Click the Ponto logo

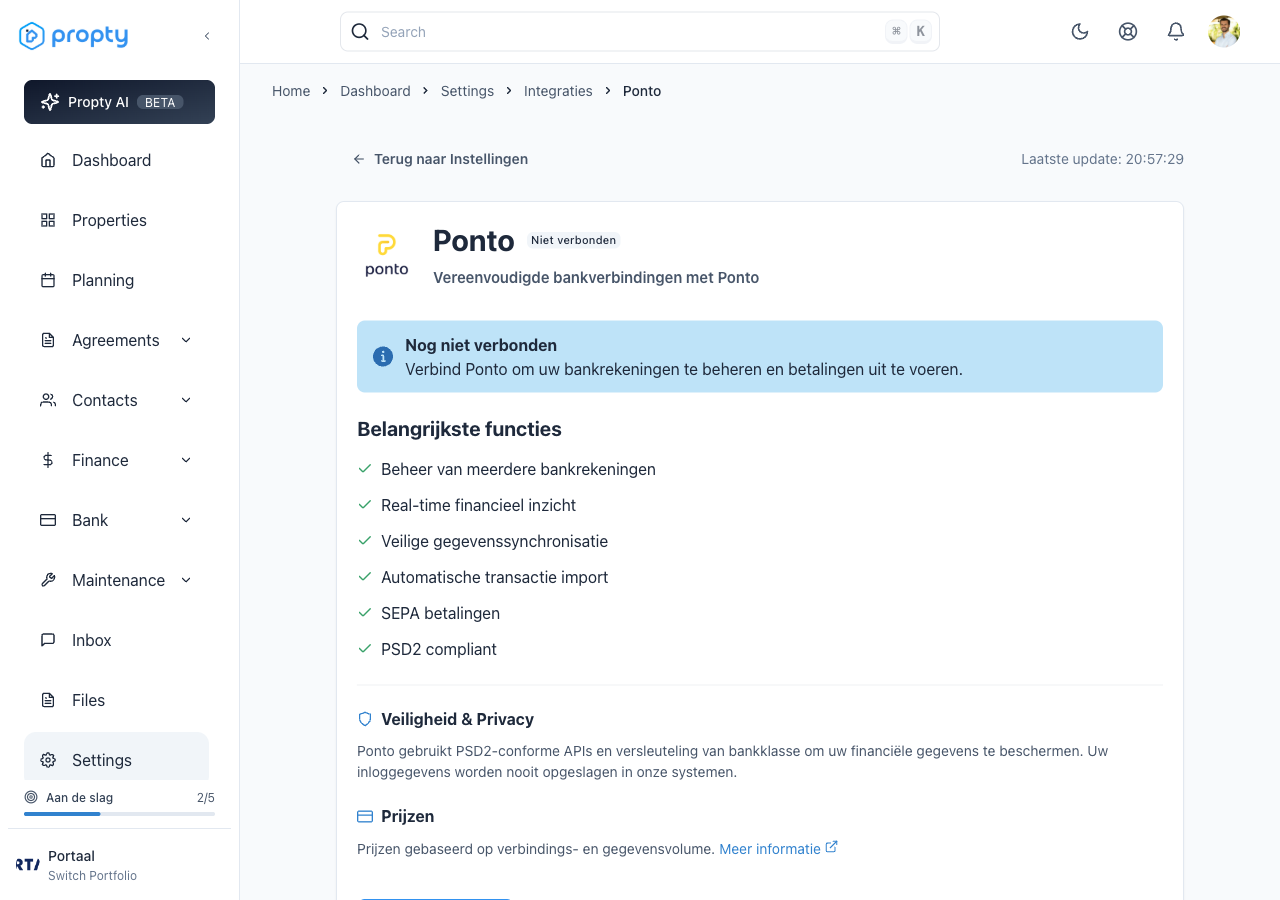pyautogui.click(x=387, y=255)
